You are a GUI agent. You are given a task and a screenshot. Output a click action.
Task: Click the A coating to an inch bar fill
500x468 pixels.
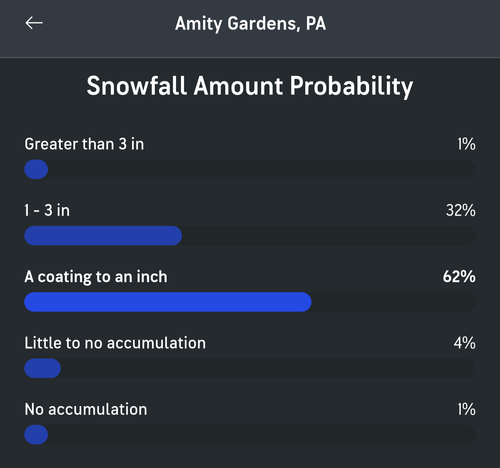click(x=168, y=302)
